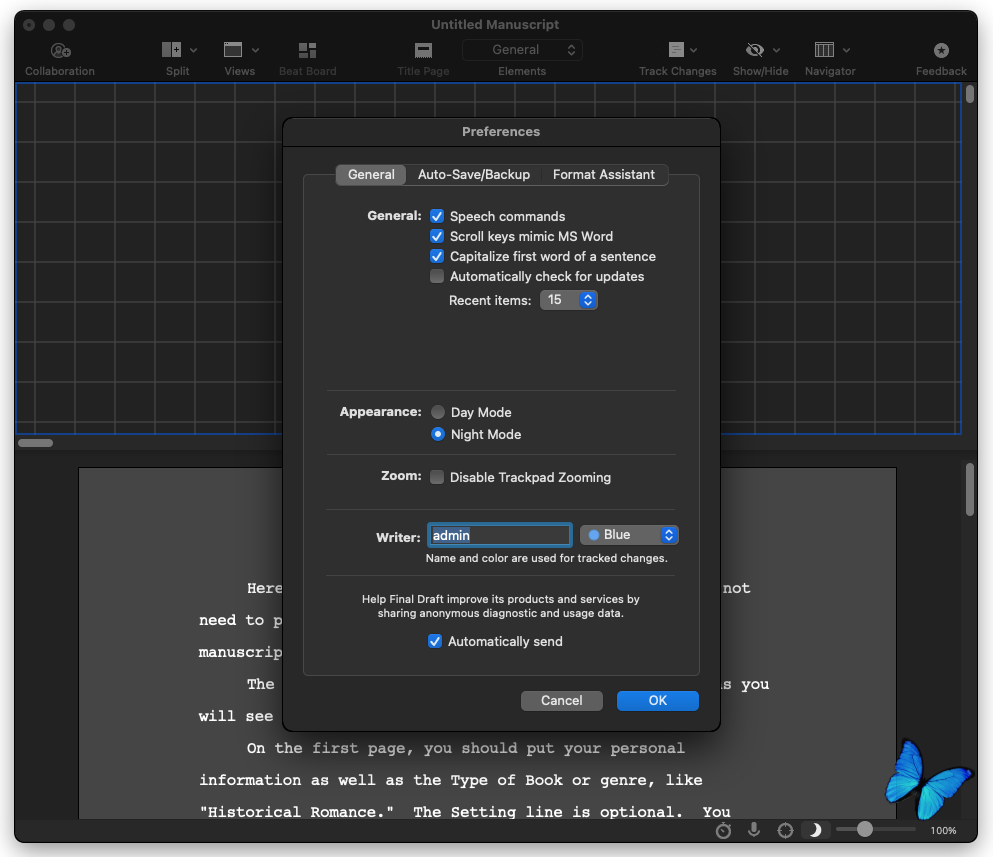Click the Show/Hide eye icon
The width and height of the screenshot is (993, 857).
(755, 49)
